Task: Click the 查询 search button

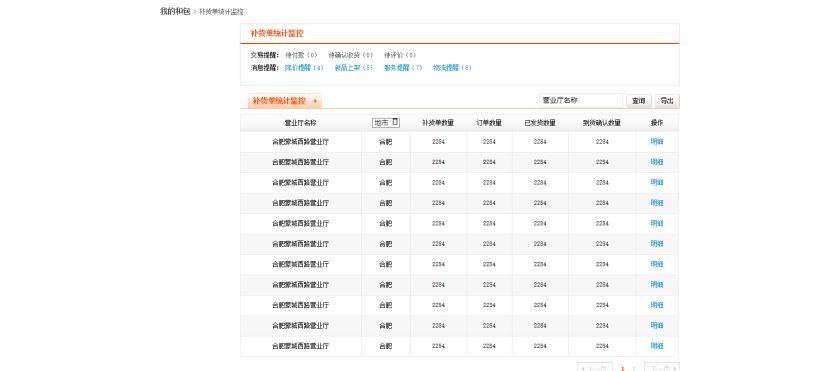Action: click(x=639, y=101)
